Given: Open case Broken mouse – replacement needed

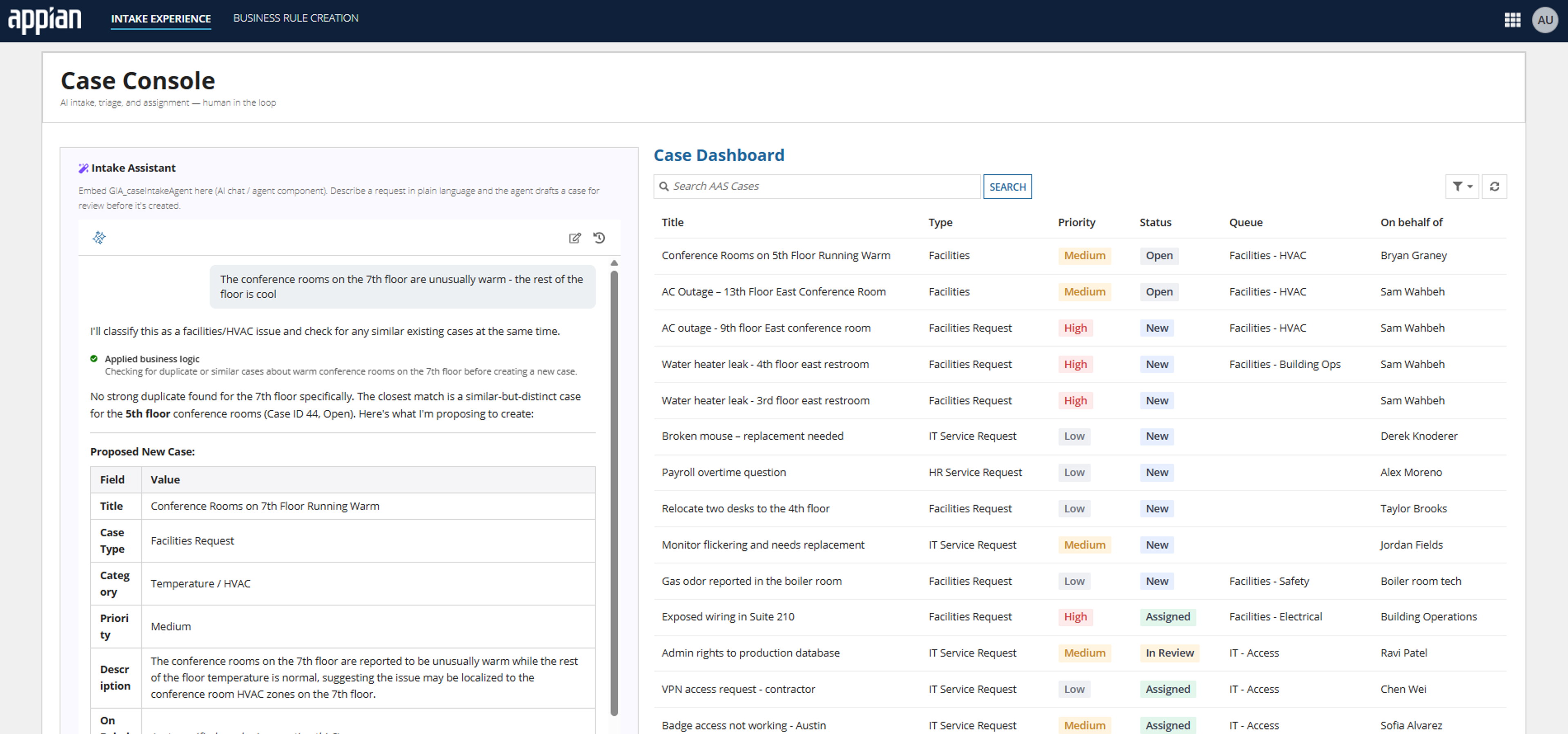Looking at the screenshot, I should [752, 436].
